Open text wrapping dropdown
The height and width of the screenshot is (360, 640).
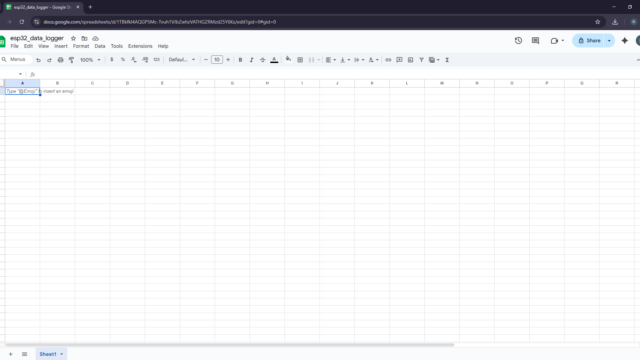point(359,60)
